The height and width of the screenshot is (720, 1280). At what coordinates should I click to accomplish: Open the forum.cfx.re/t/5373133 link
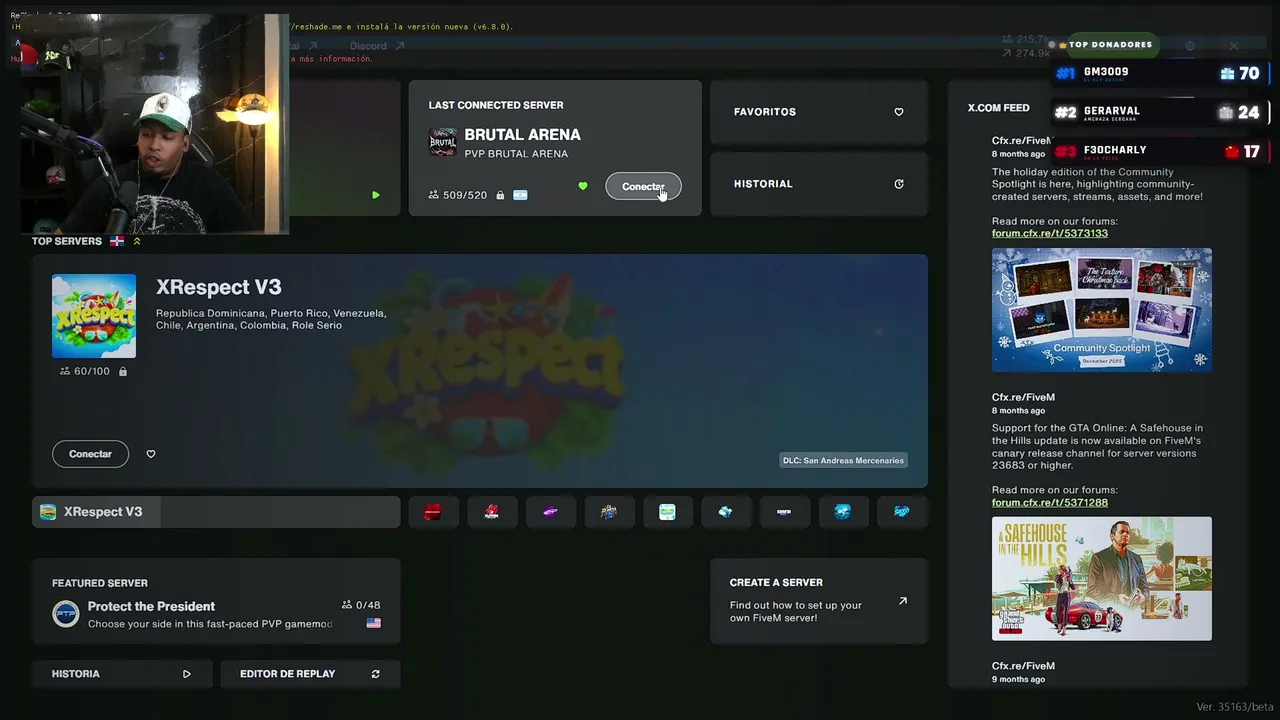1050,233
